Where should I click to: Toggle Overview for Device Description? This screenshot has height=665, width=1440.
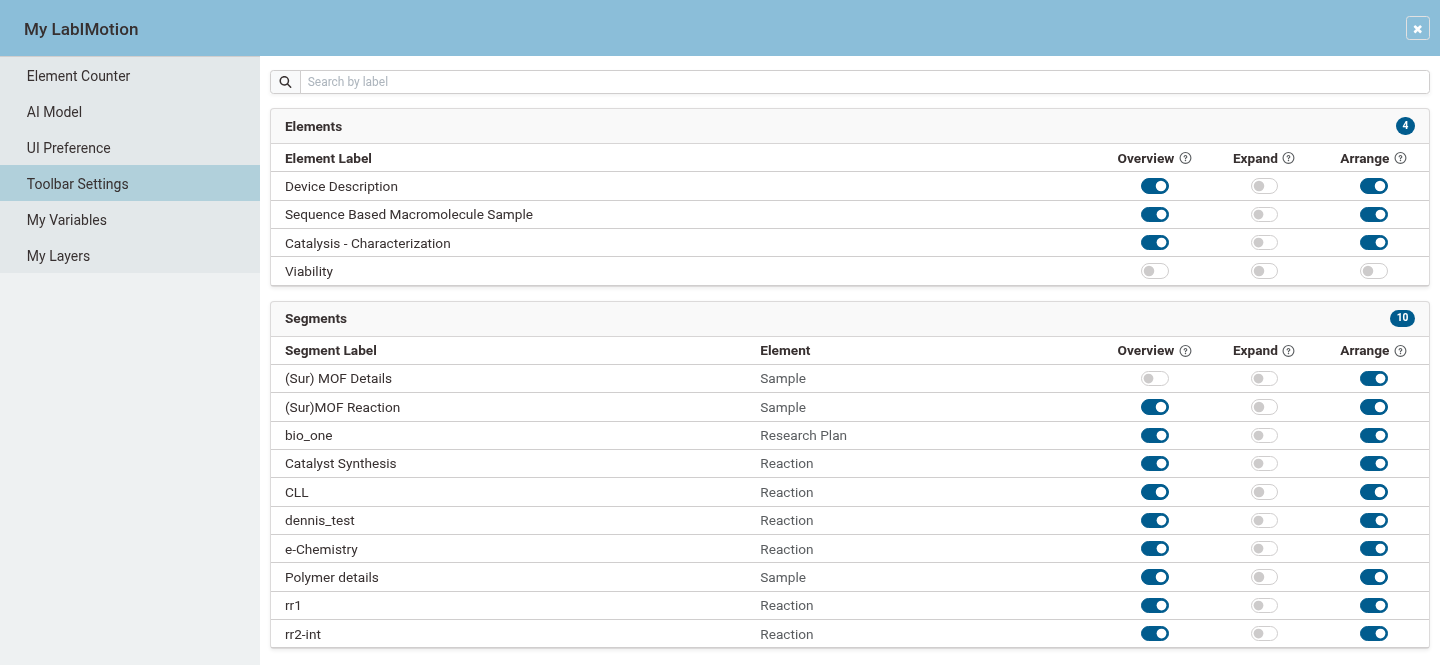(x=1155, y=186)
